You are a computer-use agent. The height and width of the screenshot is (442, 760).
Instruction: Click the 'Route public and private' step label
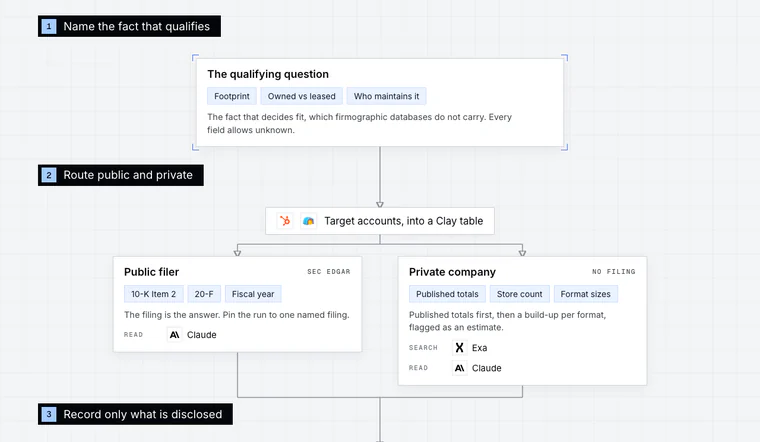click(121, 175)
